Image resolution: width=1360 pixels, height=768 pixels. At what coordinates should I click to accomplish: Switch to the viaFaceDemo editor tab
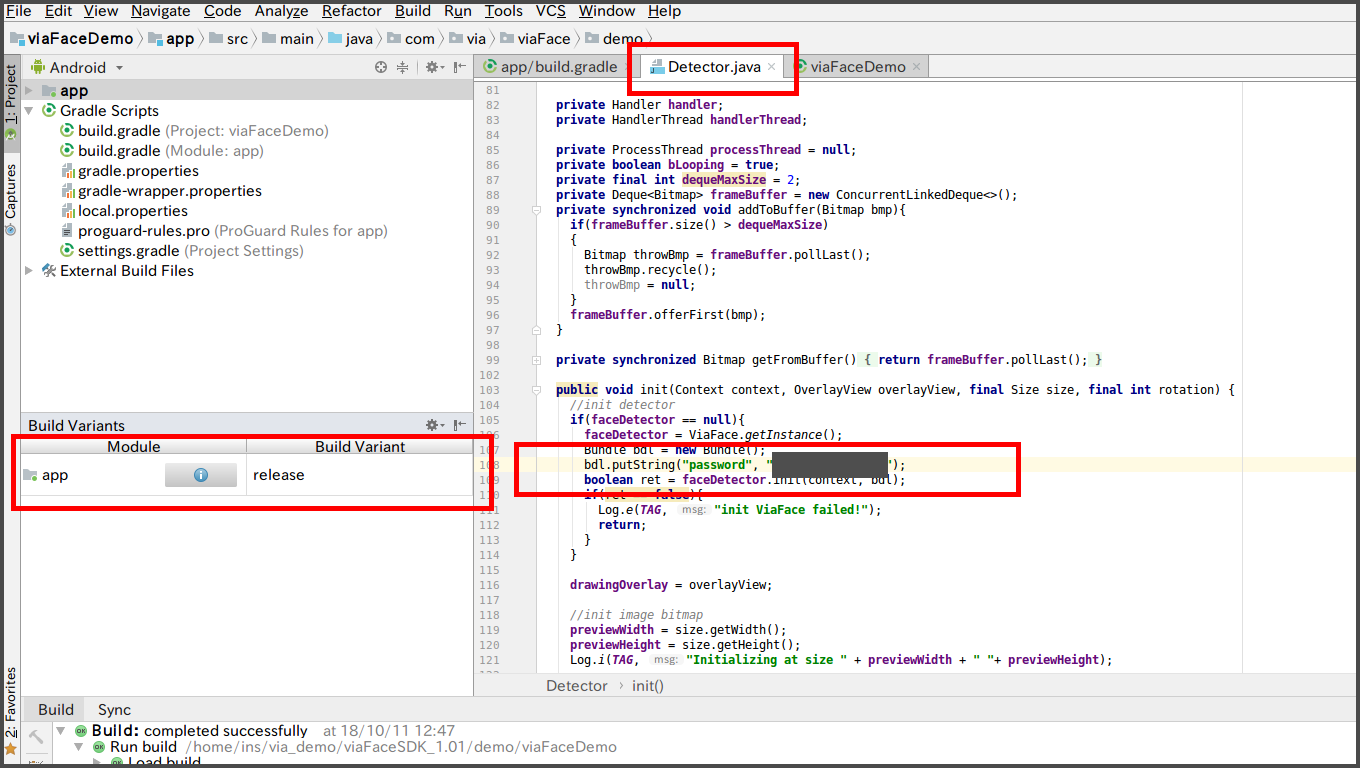point(858,67)
